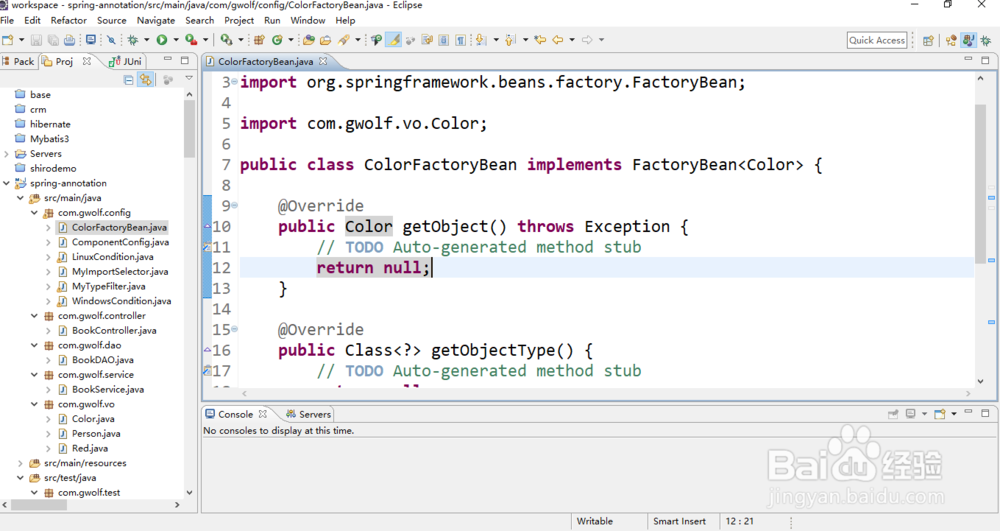Open the Refactor menu

pos(68,20)
